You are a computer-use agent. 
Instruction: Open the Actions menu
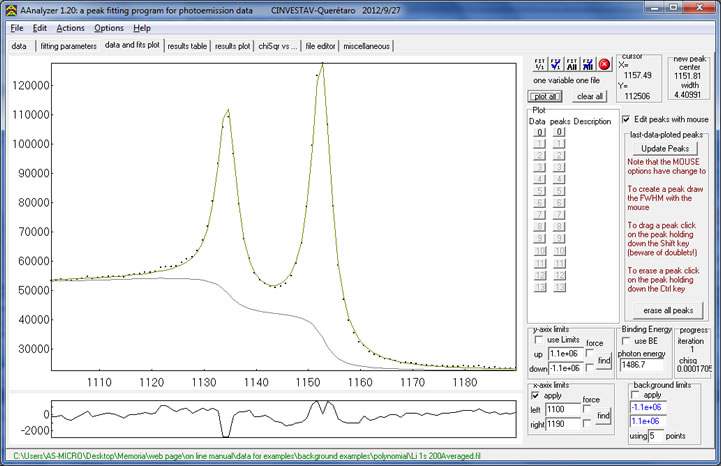[70, 27]
